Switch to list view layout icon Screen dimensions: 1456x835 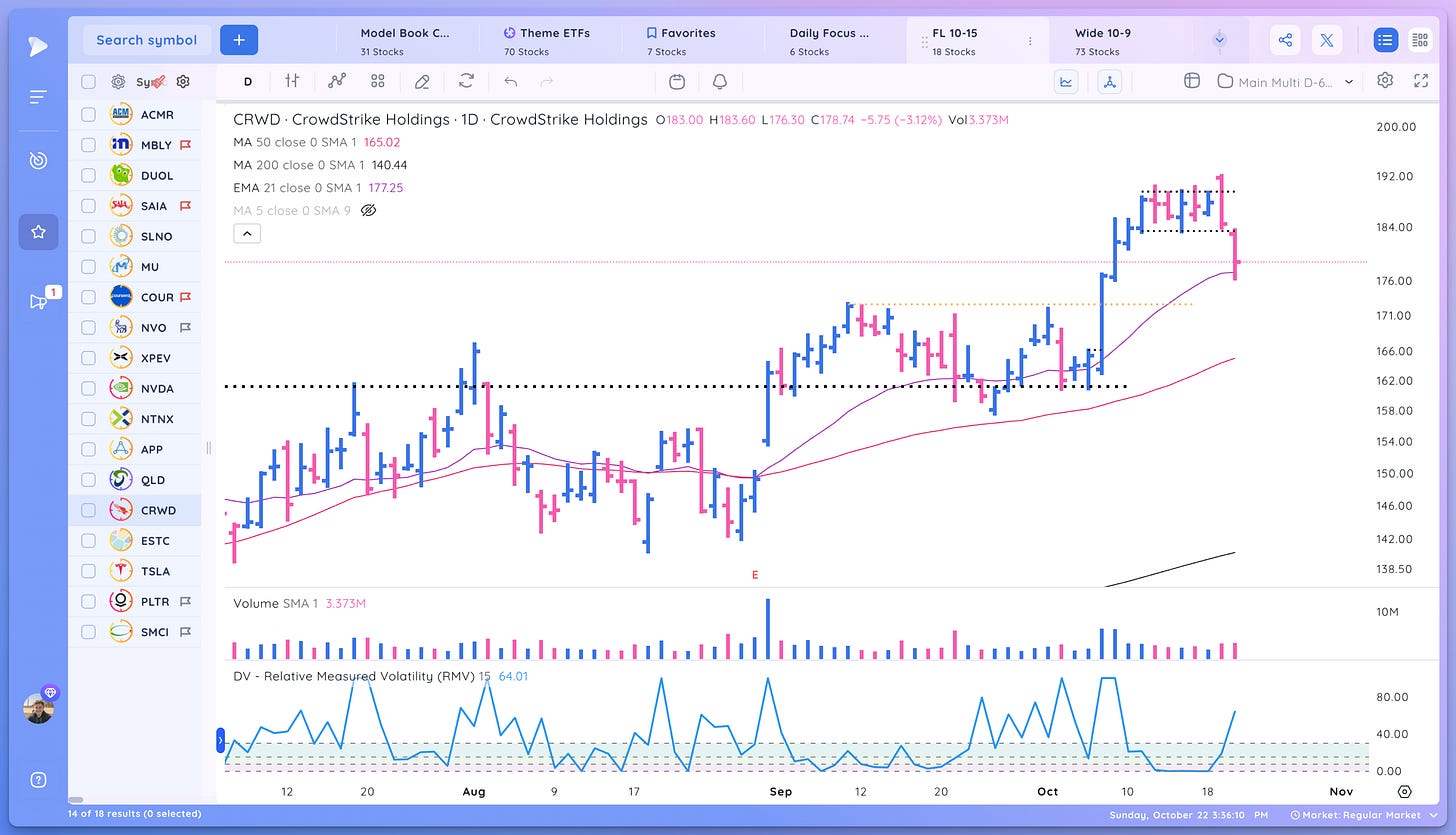click(x=1385, y=40)
